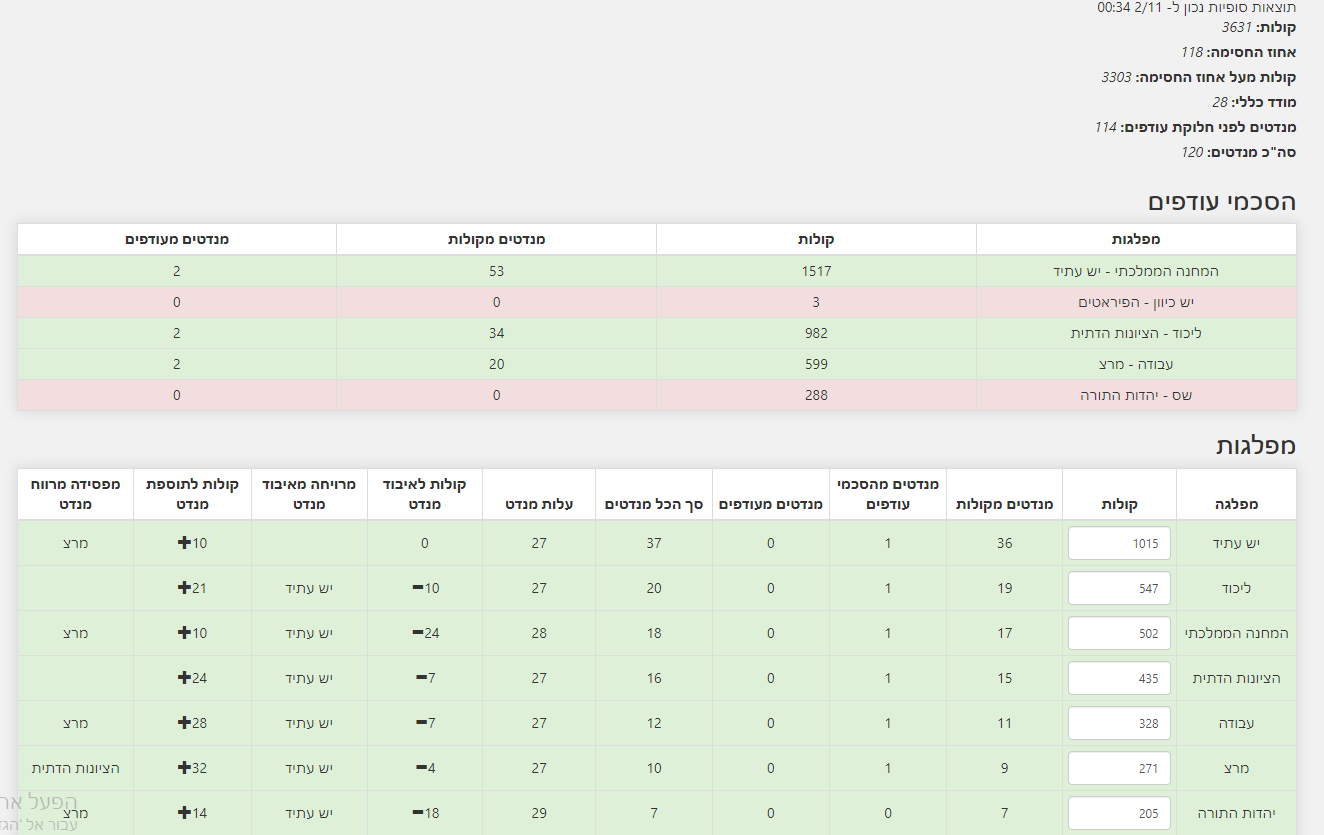Click the plus icon in the מרצ party row
Viewport: 1324px width, 835px height.
tap(183, 768)
